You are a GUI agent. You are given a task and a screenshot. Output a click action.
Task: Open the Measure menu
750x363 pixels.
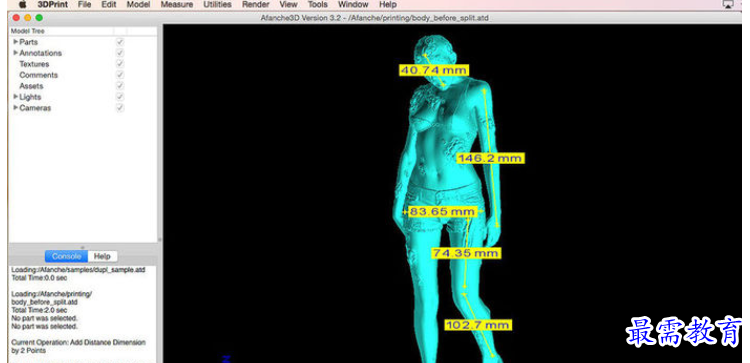coord(177,4)
